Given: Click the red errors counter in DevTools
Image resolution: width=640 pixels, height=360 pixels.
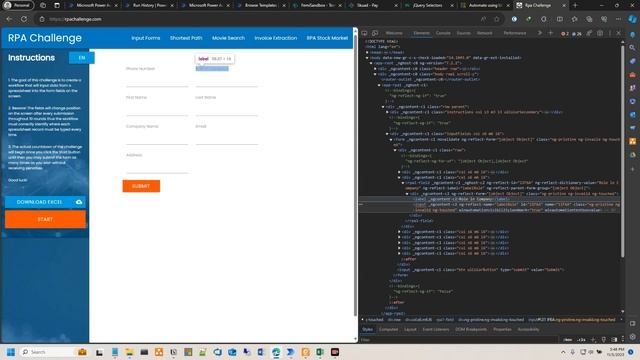Looking at the screenshot, I should click(564, 33).
